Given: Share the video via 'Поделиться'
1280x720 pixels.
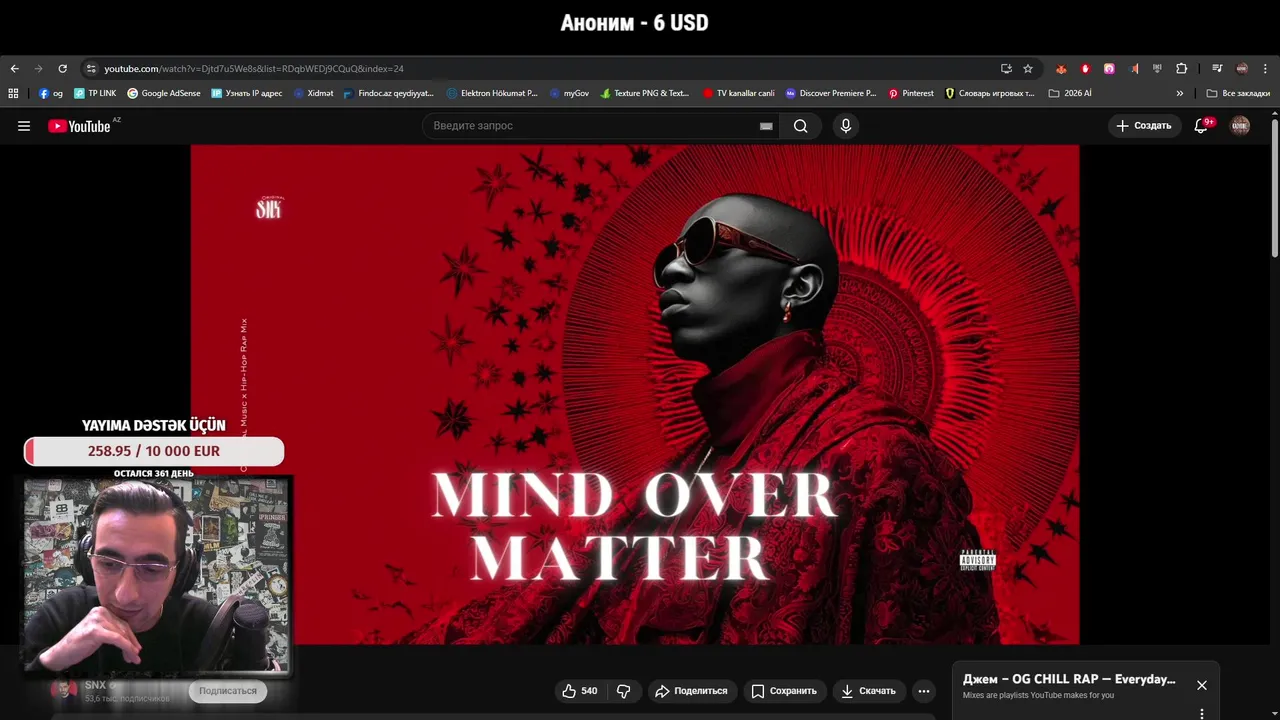Looking at the screenshot, I should 692,691.
